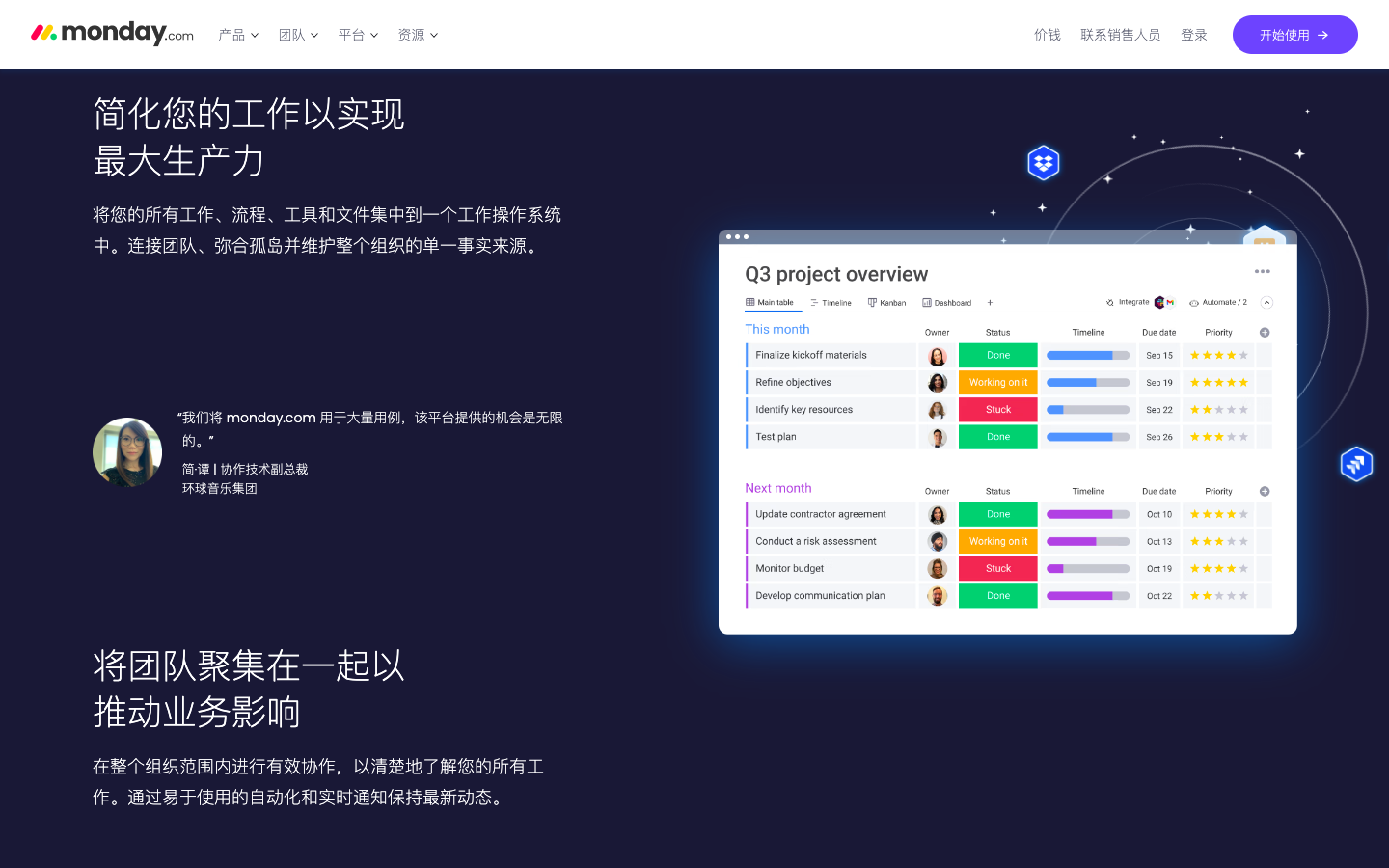Viewport: 1389px width, 868px height.
Task: Click the Jira icon at right edge
Action: pos(1356,464)
